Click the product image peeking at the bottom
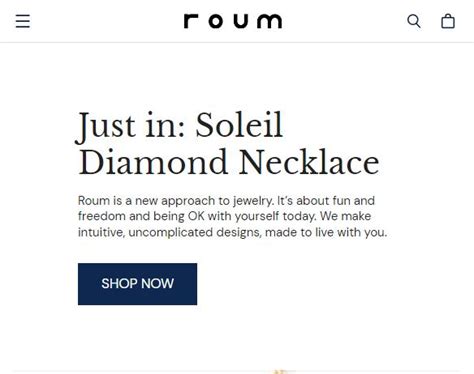The height and width of the screenshot is (374, 474). pyautogui.click(x=281, y=371)
